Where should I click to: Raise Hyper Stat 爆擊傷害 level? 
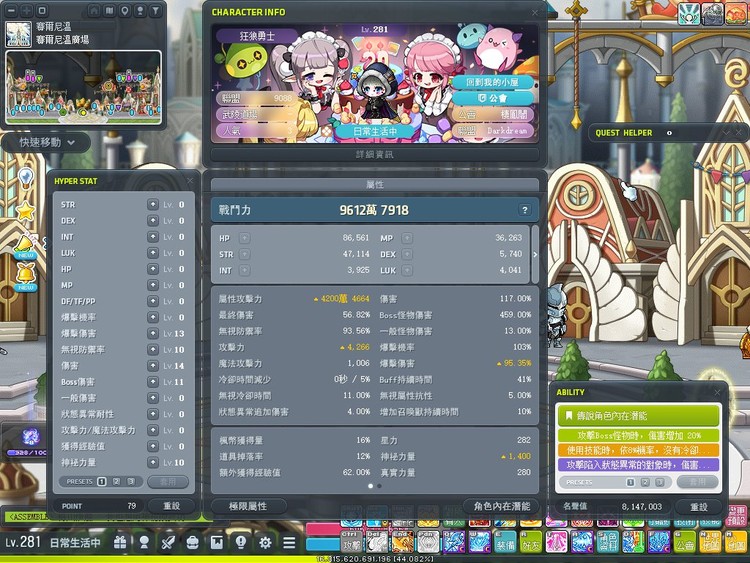[153, 333]
